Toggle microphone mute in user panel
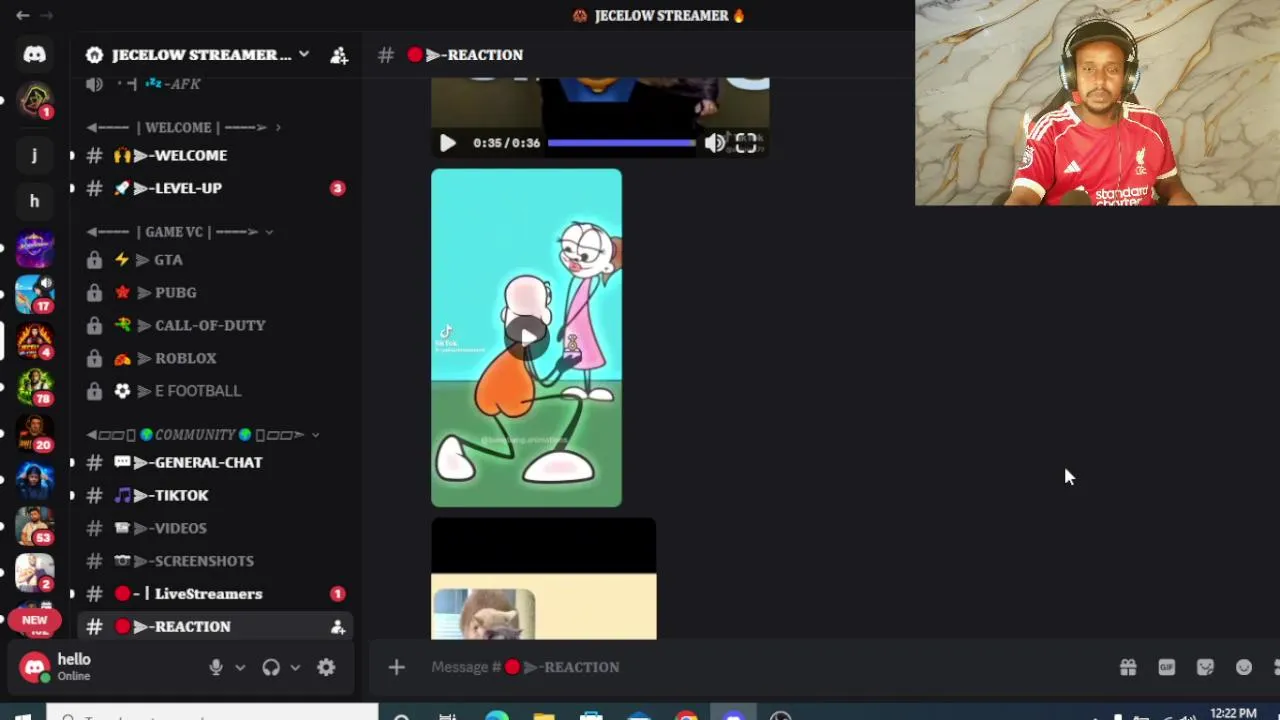Viewport: 1280px width, 720px height. [x=216, y=667]
